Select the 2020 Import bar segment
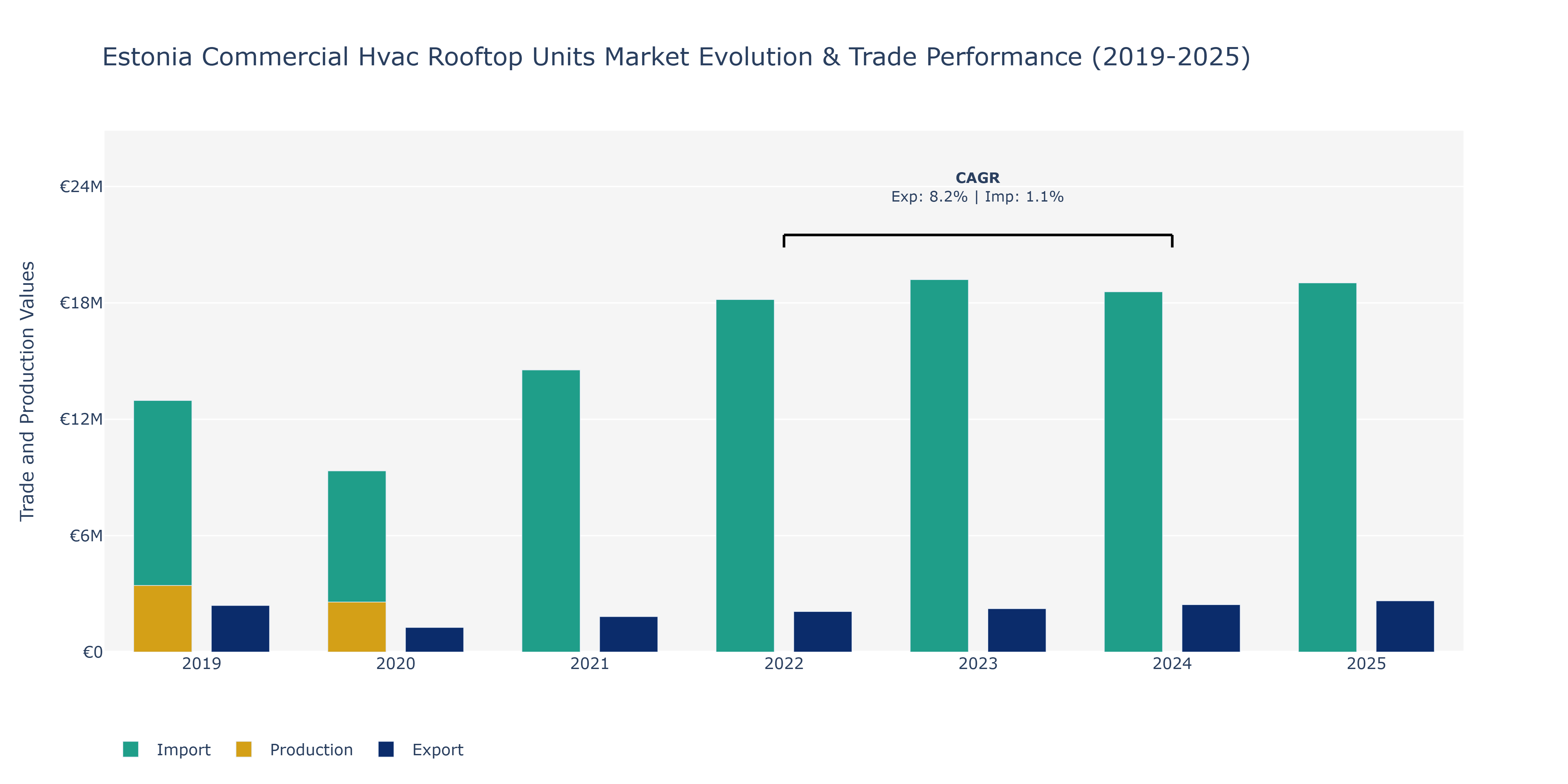The image size is (1568, 784). point(357,536)
